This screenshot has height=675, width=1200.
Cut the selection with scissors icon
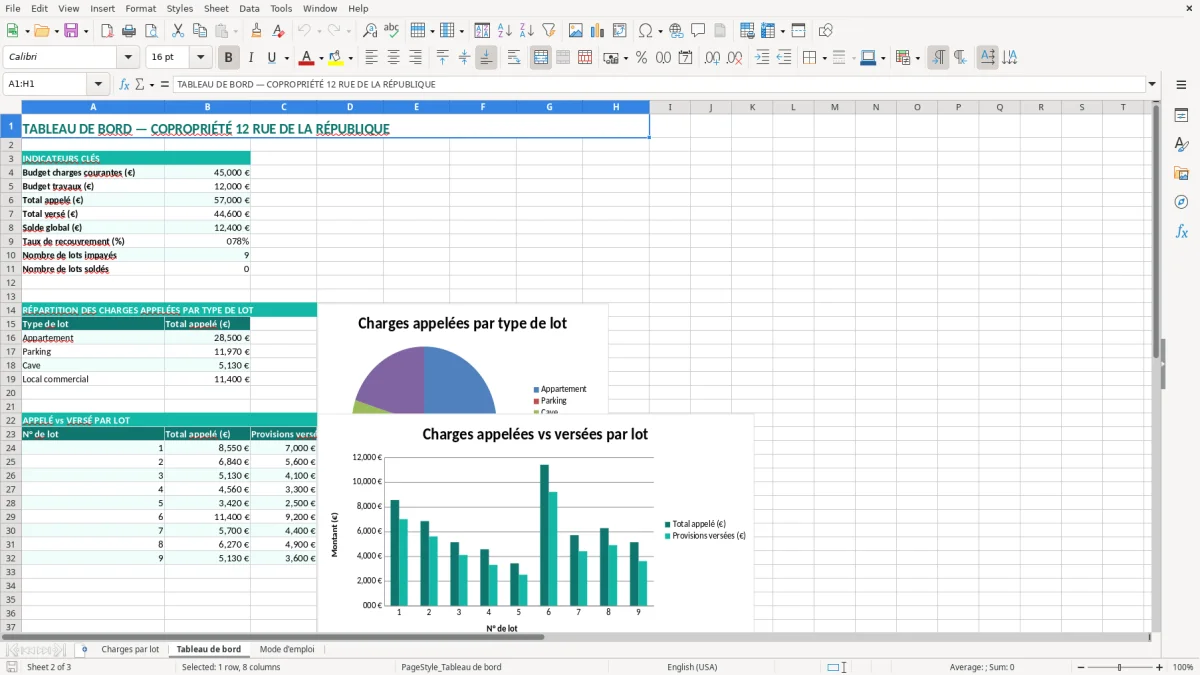(x=178, y=31)
